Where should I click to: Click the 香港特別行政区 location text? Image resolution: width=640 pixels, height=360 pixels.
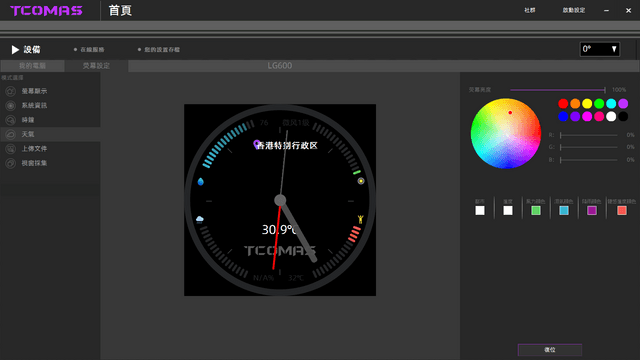point(287,145)
